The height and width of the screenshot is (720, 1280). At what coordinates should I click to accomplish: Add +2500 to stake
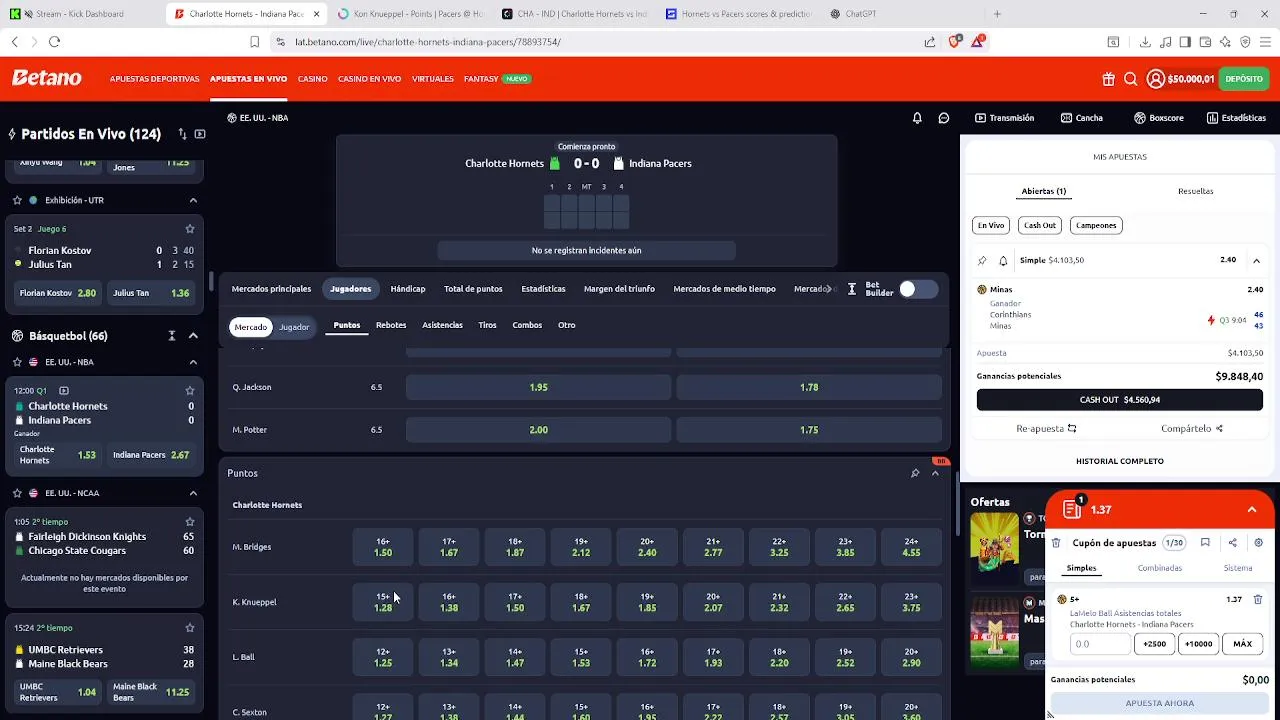(1154, 644)
